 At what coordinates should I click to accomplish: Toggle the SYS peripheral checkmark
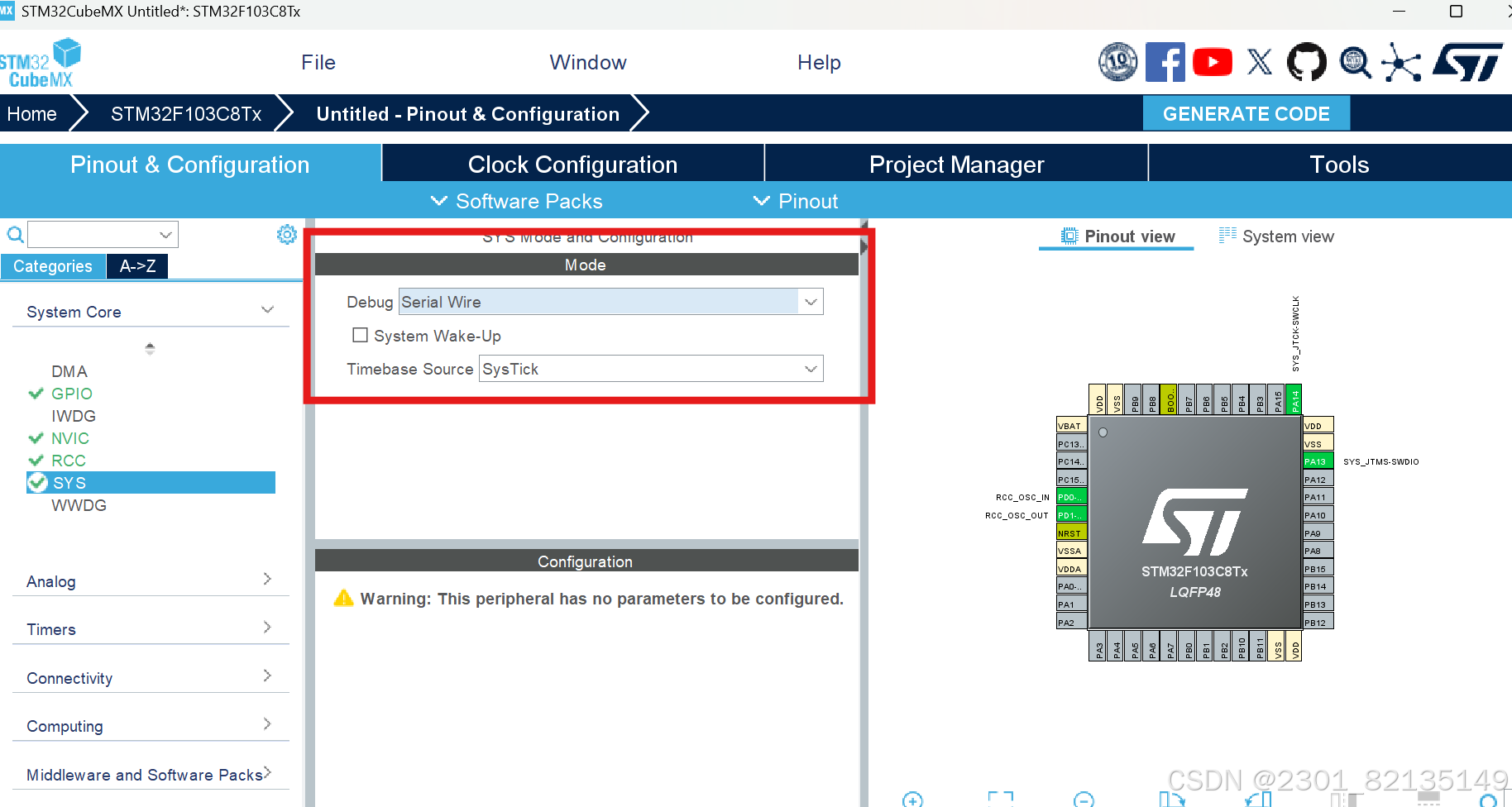click(x=38, y=482)
